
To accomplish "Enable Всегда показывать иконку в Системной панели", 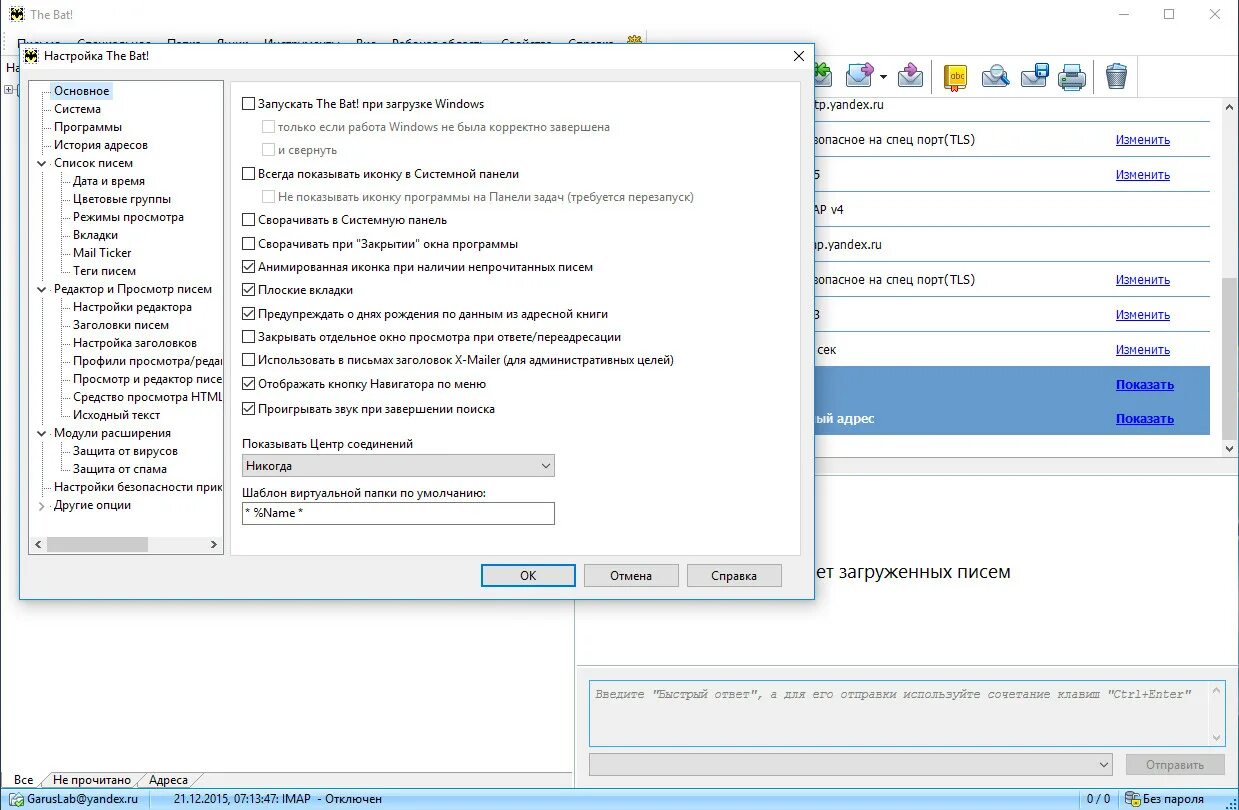I will pyautogui.click(x=249, y=174).
